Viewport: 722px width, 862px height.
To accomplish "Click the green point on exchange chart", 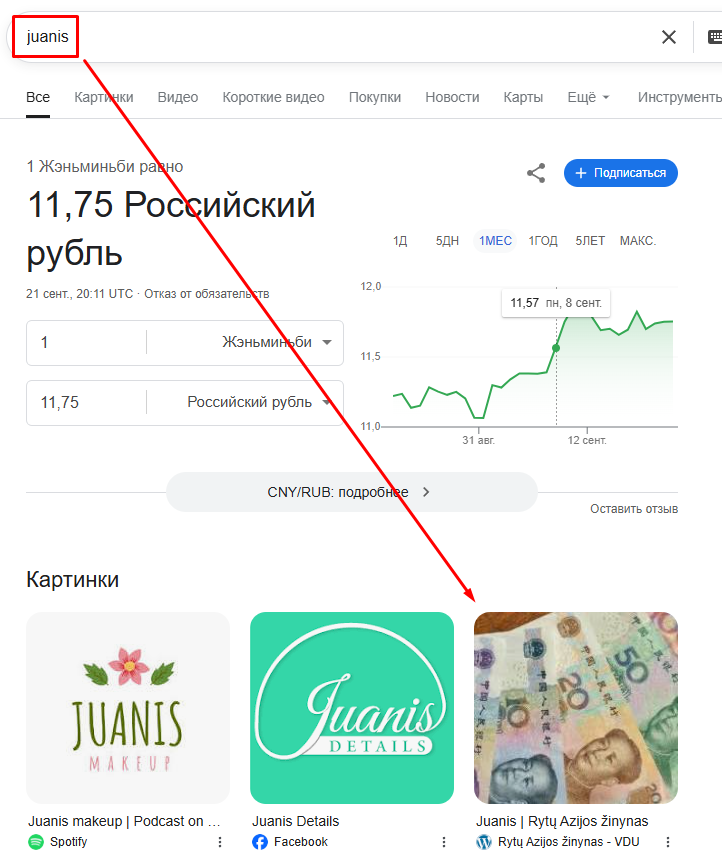I will (x=556, y=348).
